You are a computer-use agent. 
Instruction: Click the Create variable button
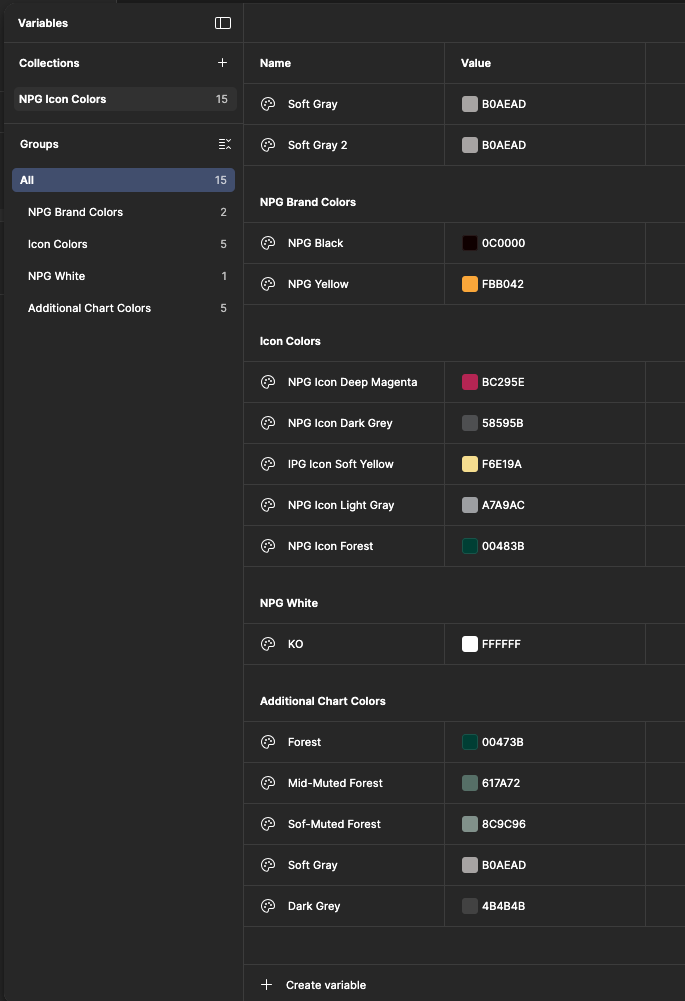313,984
